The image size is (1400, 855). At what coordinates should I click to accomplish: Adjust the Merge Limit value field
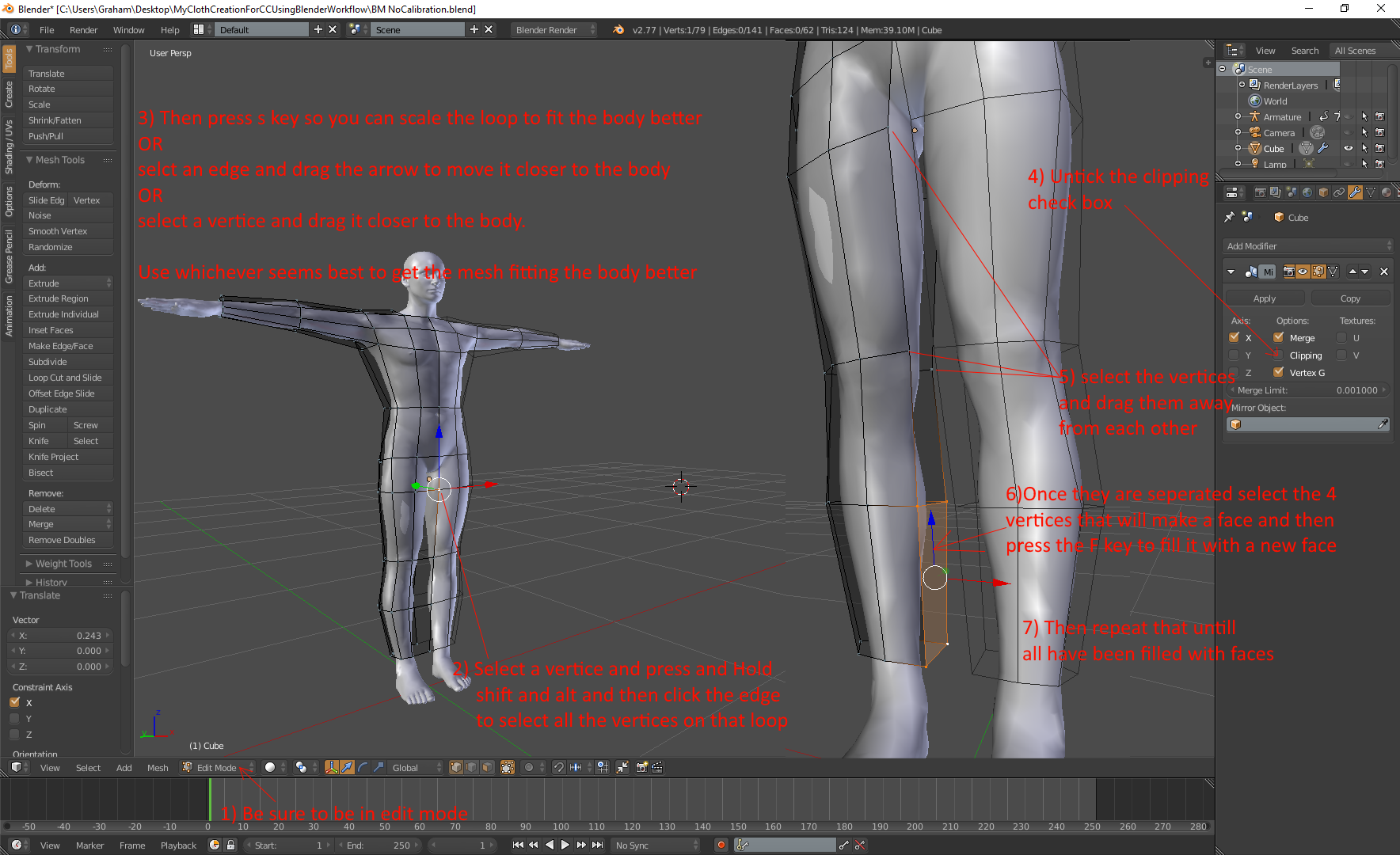click(1307, 390)
